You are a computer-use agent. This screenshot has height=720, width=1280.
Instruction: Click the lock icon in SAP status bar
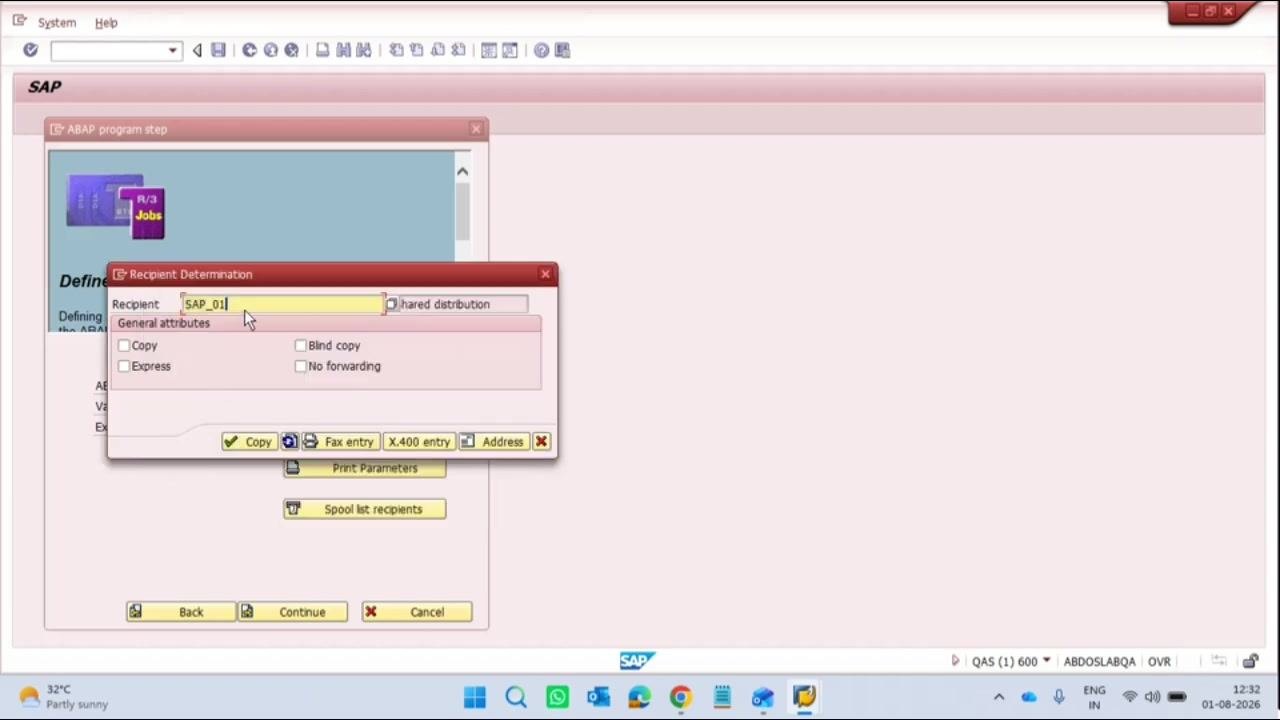pyautogui.click(x=1250, y=661)
